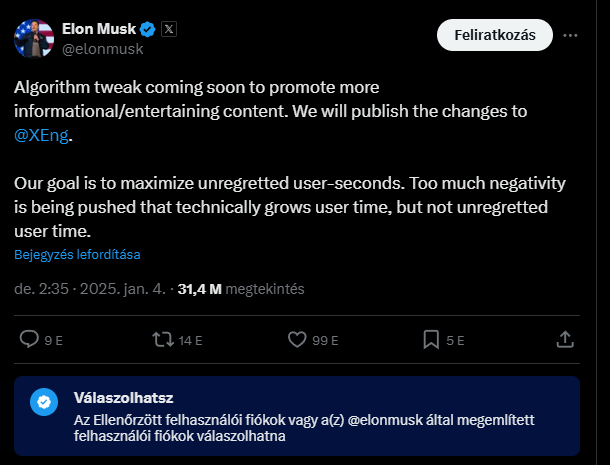
Task: Click the Válaszolhatsz heading in notice box
Action: click(x=124, y=398)
